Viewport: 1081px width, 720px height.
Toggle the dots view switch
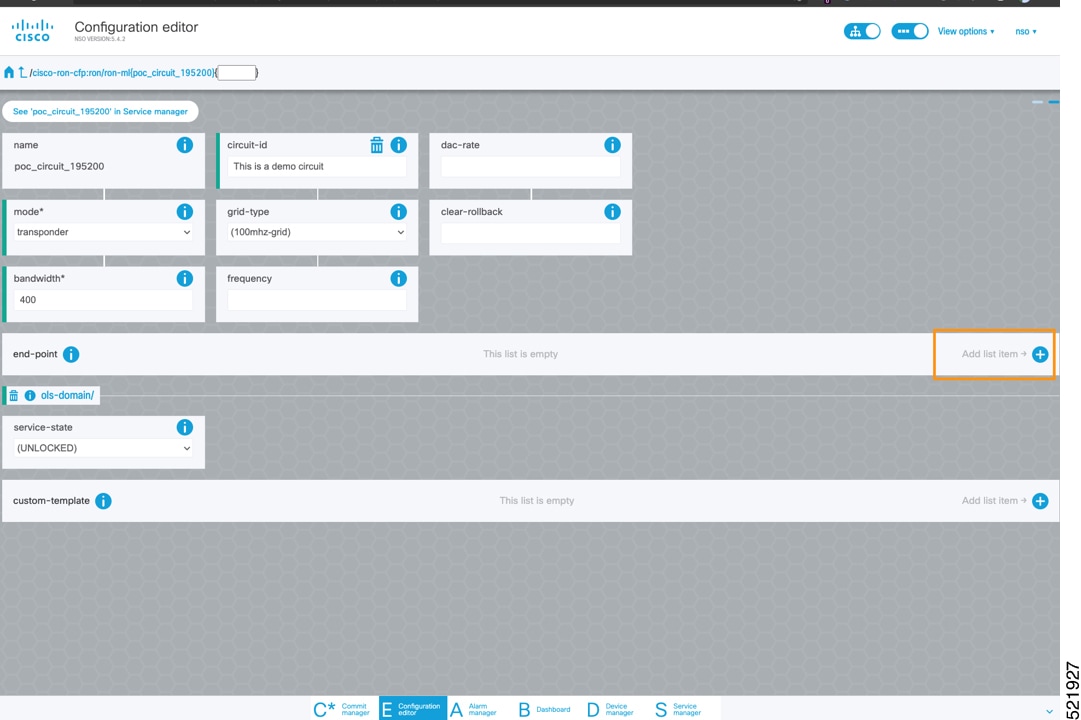910,31
